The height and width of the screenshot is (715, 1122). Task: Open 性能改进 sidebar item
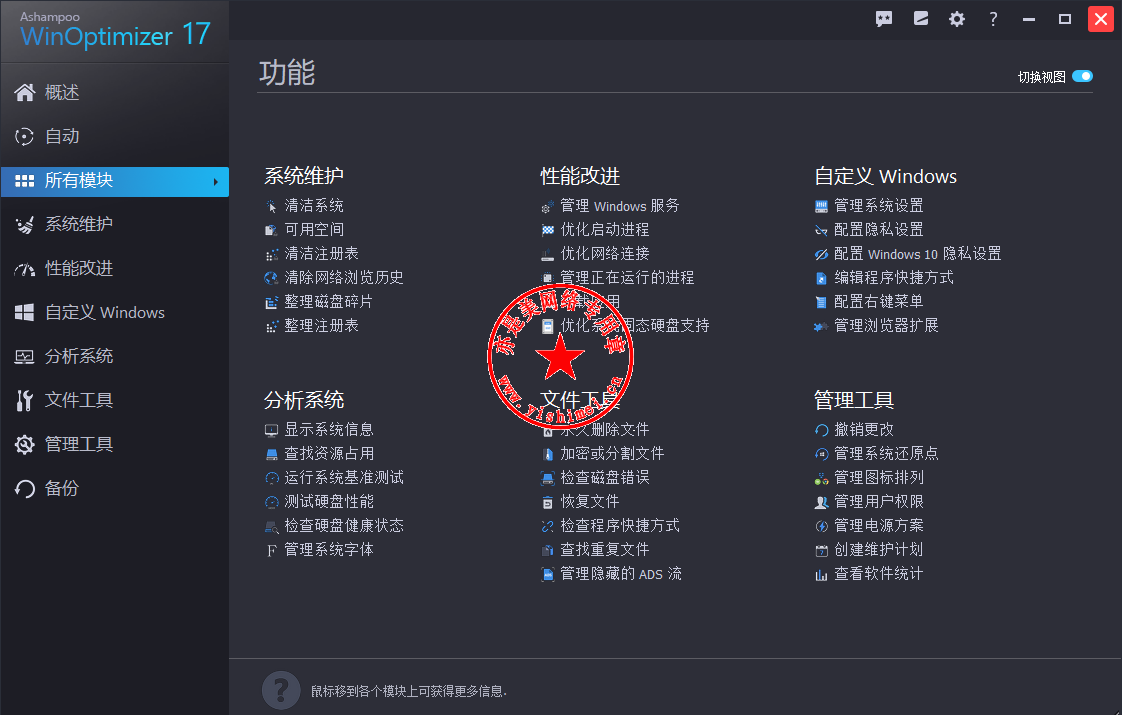click(x=114, y=268)
